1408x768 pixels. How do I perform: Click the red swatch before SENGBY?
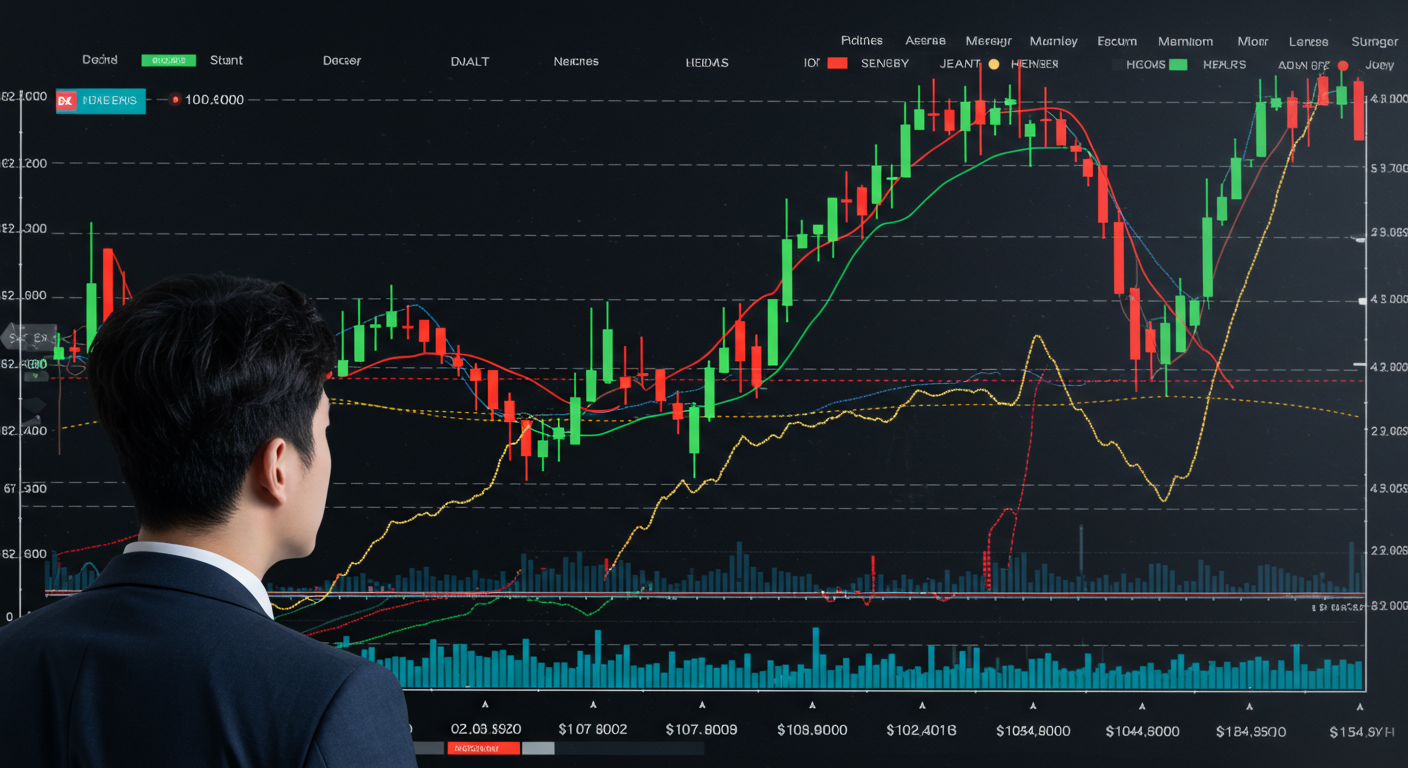tap(838, 63)
